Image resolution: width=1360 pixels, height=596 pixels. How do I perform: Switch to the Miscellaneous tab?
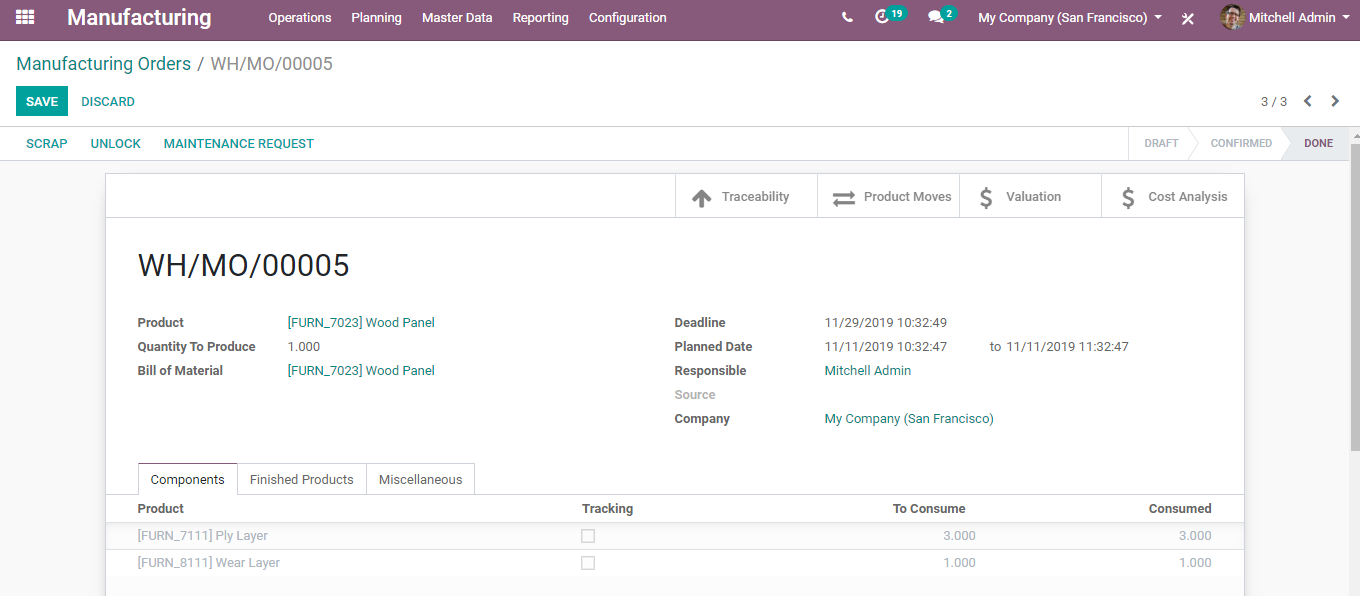click(x=420, y=479)
